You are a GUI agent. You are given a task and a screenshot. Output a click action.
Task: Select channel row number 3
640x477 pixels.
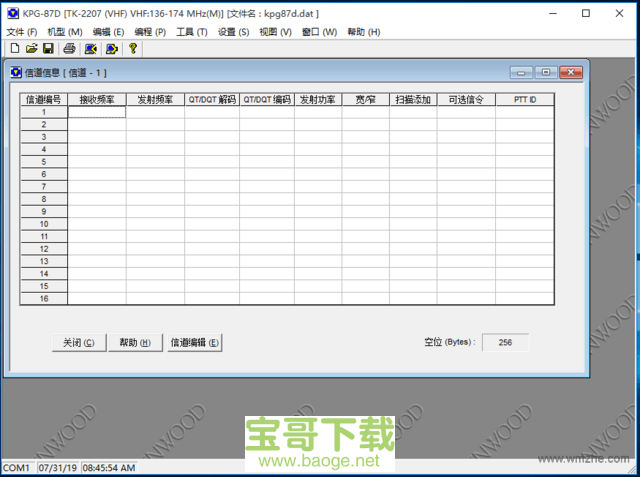click(44, 137)
